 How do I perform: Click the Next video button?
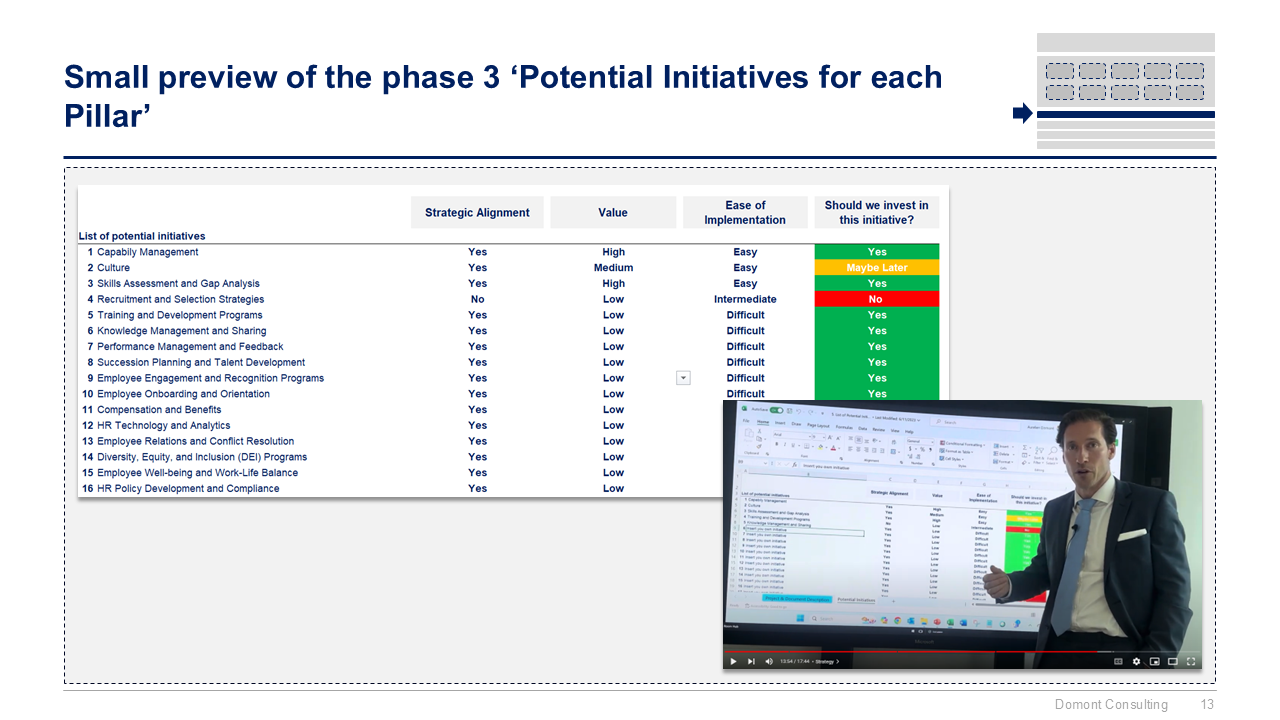pos(751,661)
